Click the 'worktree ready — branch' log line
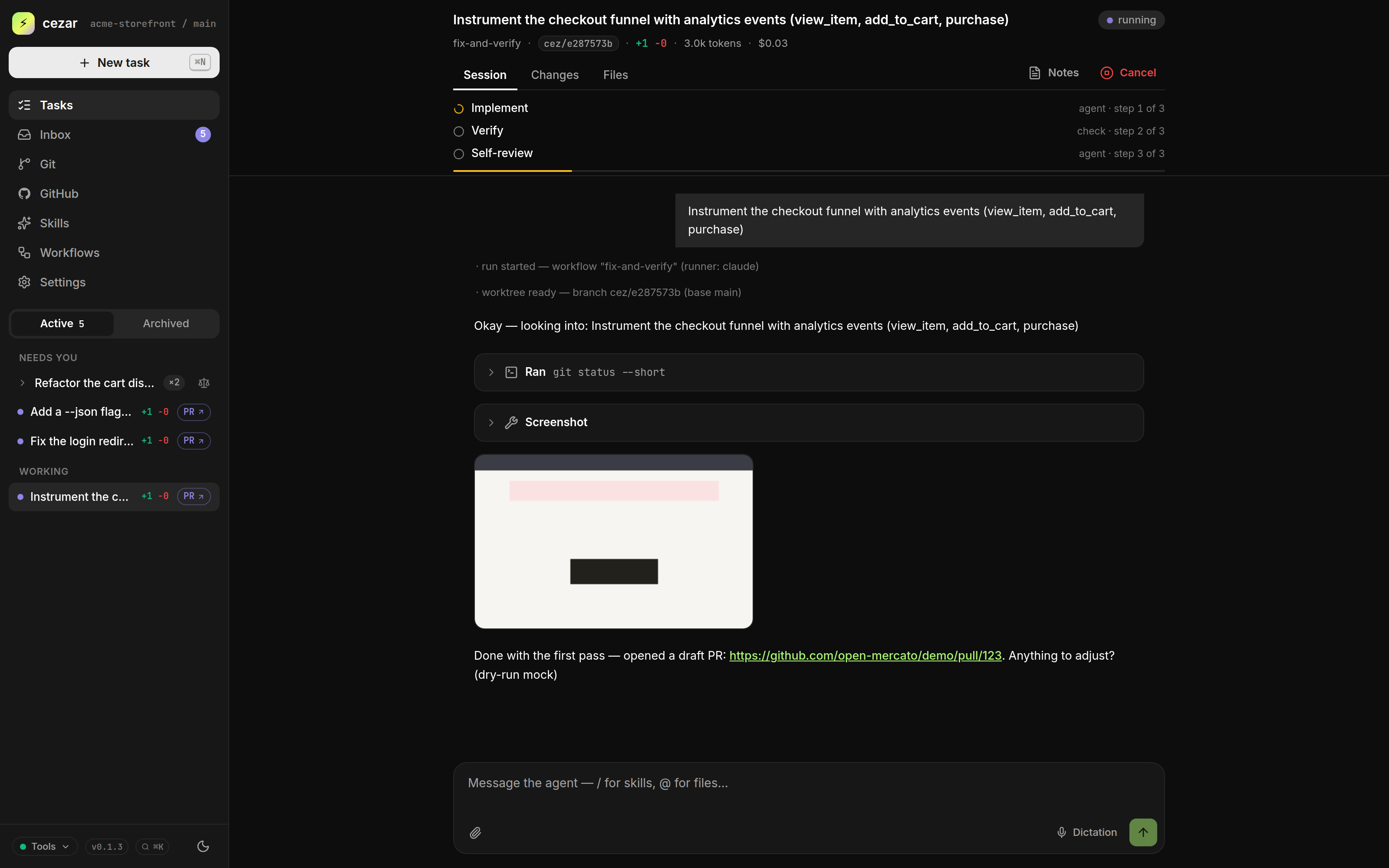Viewport: 1389px width, 868px height. click(x=609, y=293)
